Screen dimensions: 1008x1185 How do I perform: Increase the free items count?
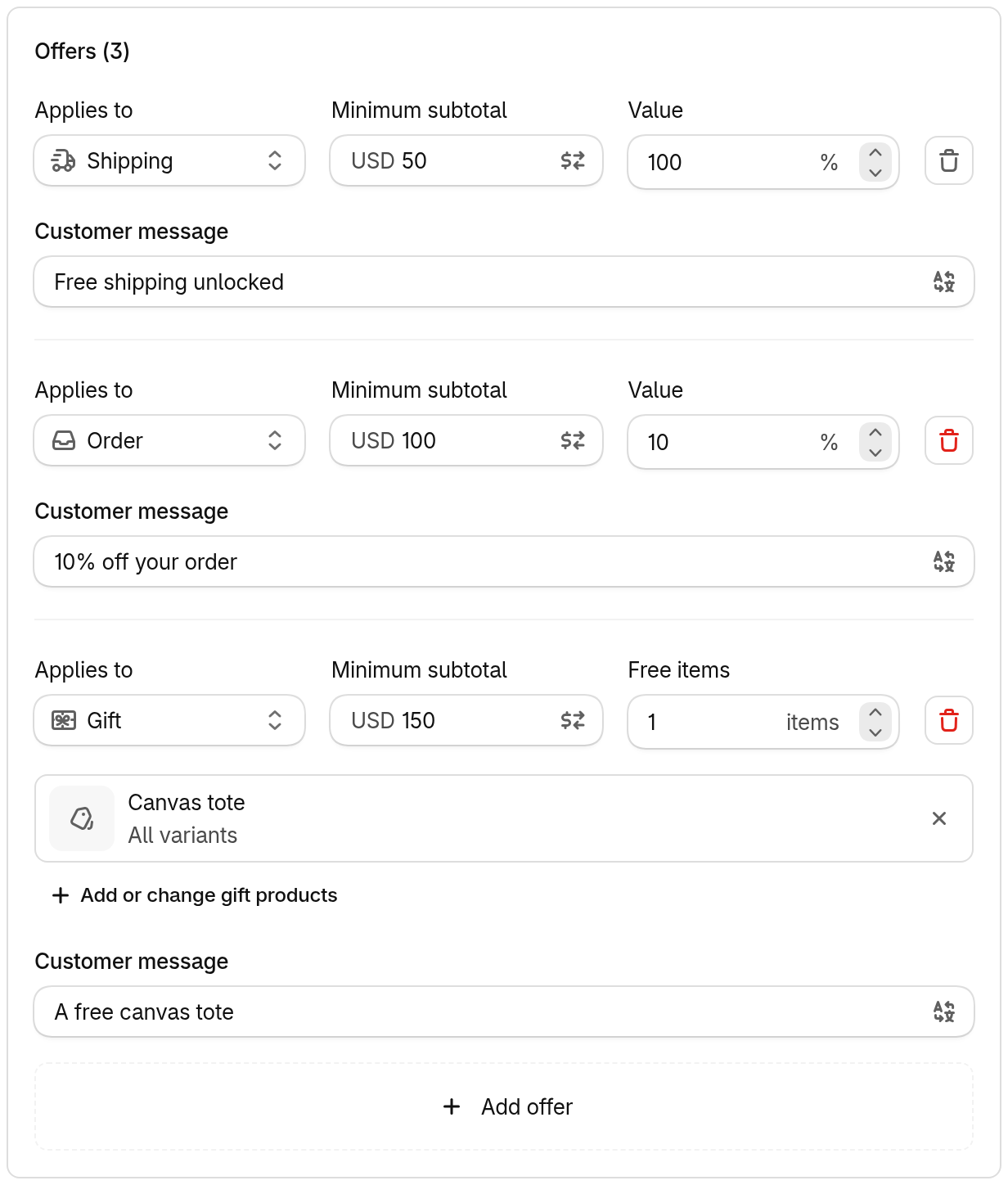click(875, 712)
